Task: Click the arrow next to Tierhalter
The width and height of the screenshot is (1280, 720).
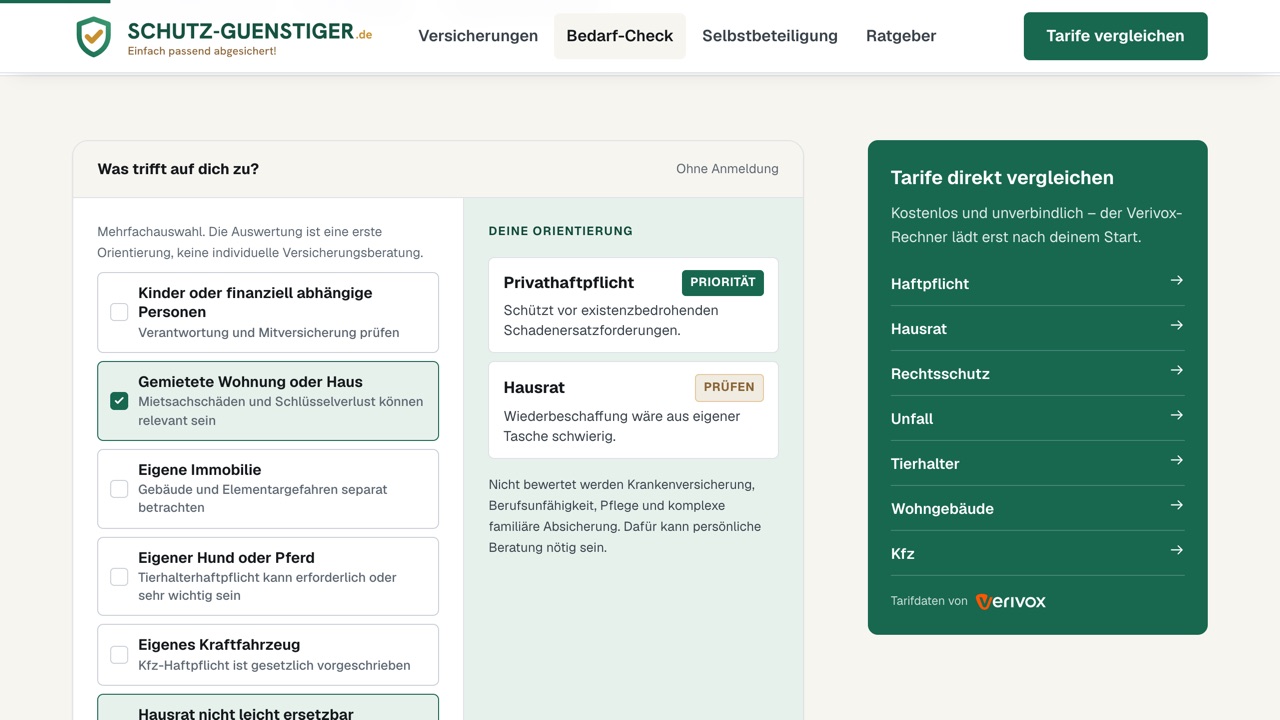Action: pos(1177,461)
